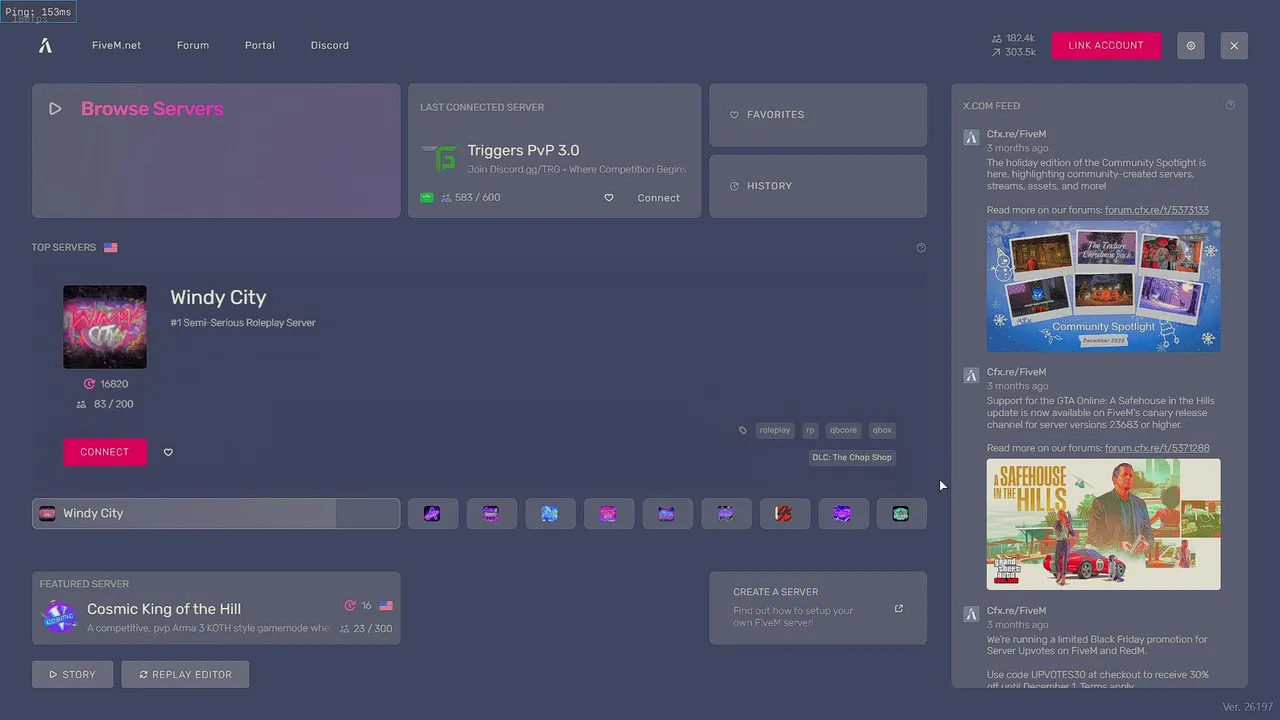Image resolution: width=1280 pixels, height=720 pixels.
Task: Click the DLC: The Chop Shop tag
Action: point(852,457)
